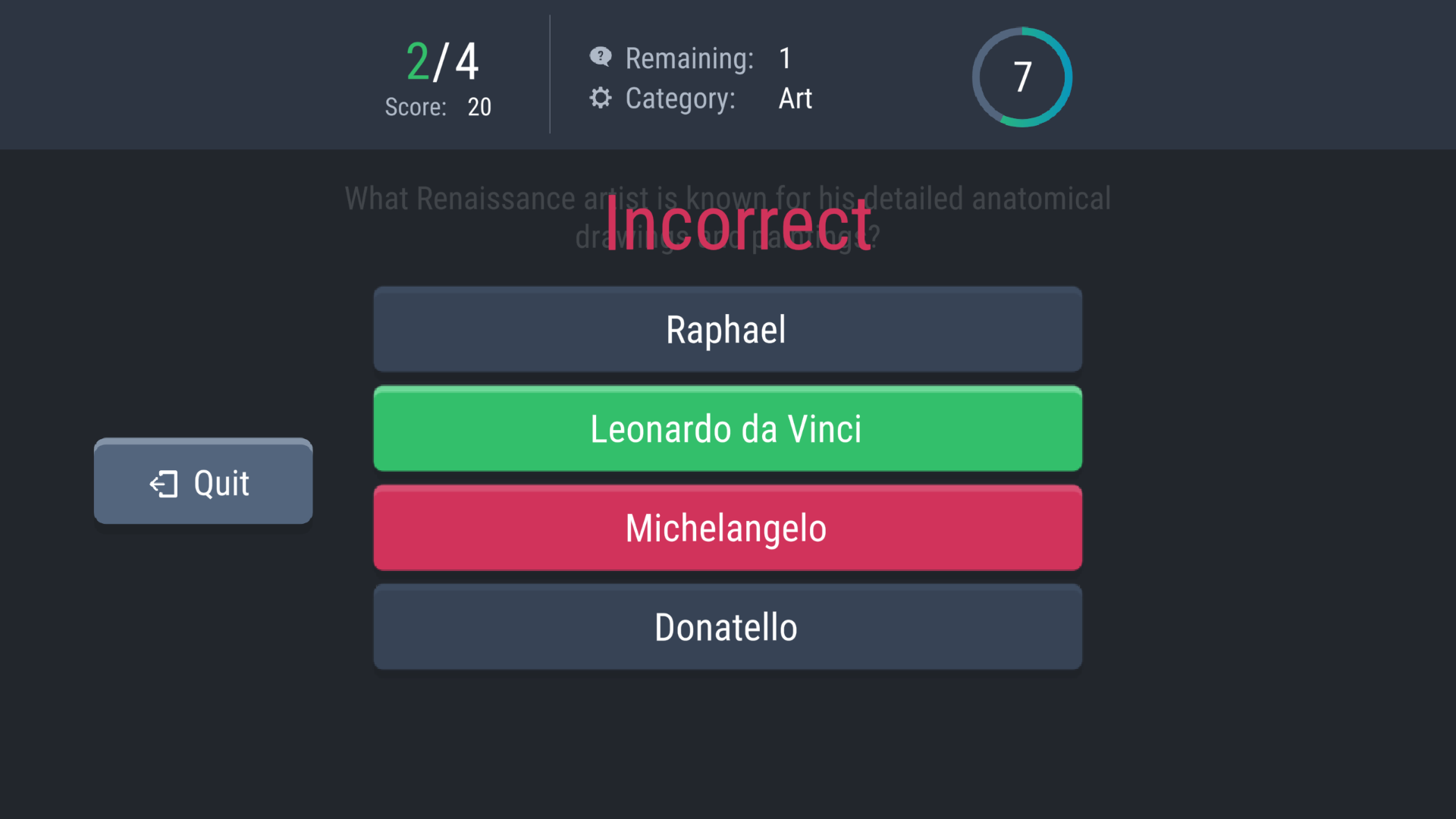
Task: Click the Category label text
Action: [x=680, y=99]
